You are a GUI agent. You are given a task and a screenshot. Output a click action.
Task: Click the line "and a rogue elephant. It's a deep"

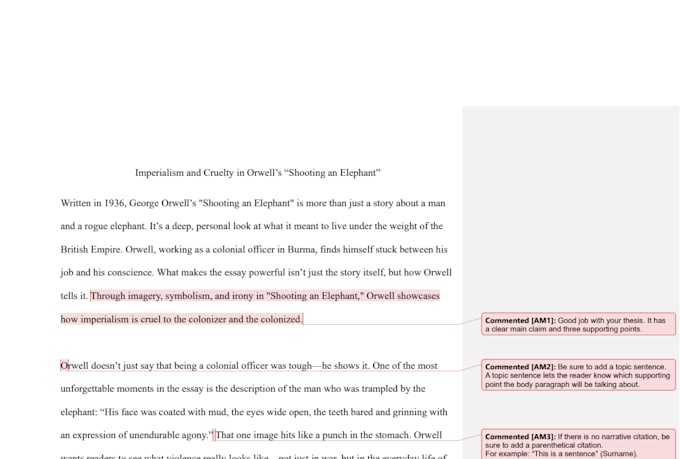coord(252,226)
